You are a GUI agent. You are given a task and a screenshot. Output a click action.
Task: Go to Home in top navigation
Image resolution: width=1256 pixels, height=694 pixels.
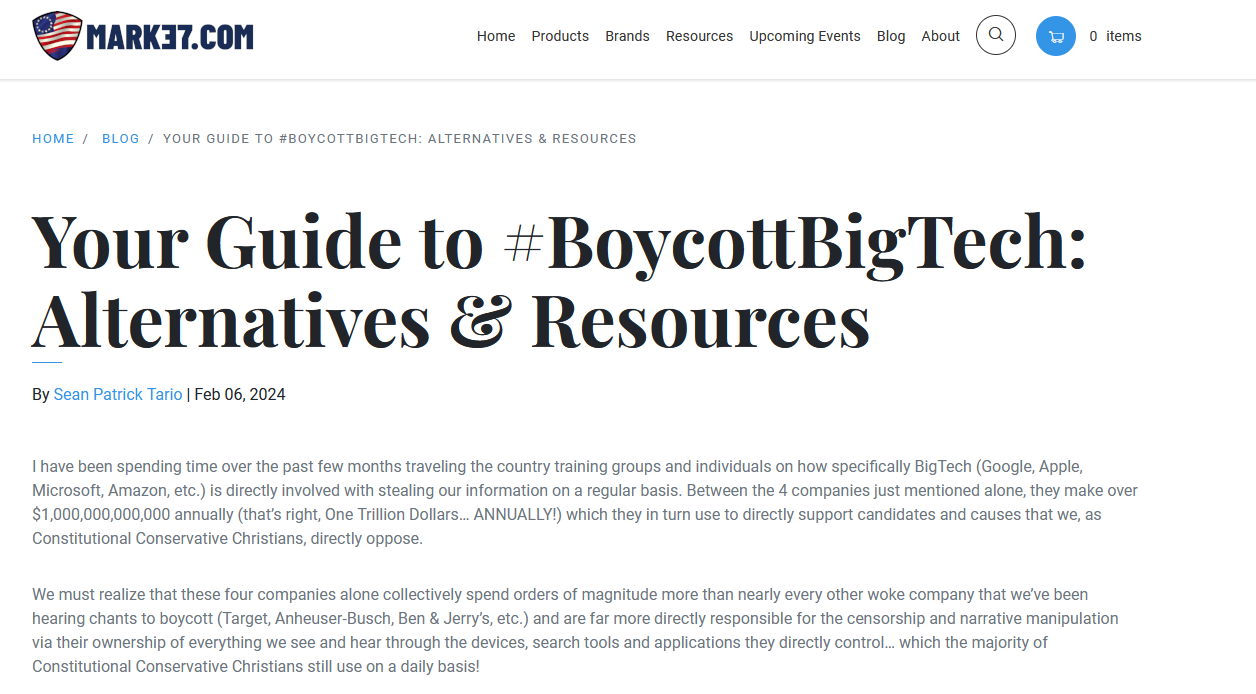(x=496, y=36)
